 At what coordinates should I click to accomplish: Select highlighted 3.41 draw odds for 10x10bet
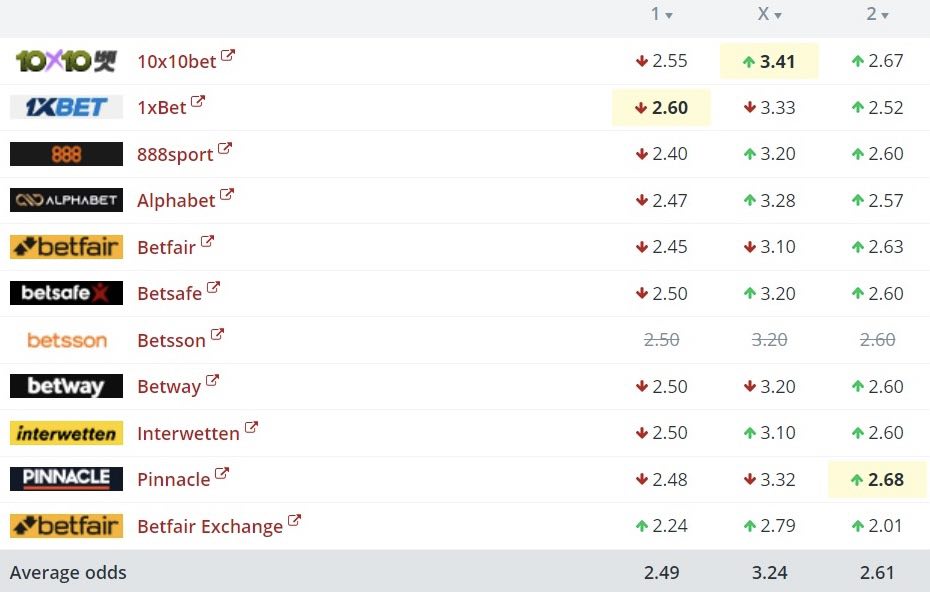(x=769, y=61)
